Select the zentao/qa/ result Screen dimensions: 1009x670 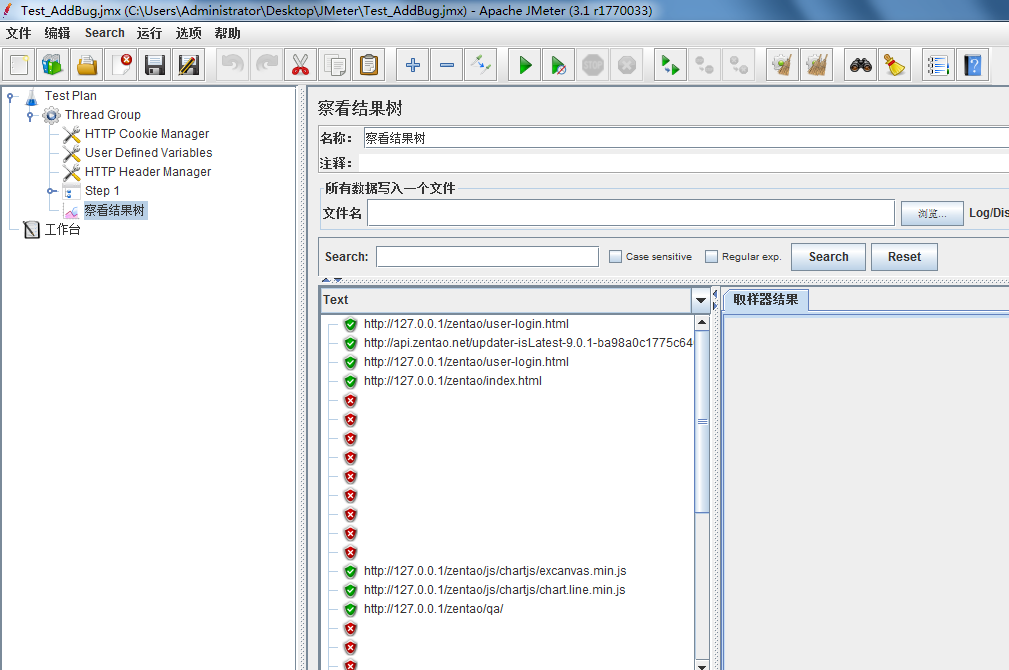[433, 609]
